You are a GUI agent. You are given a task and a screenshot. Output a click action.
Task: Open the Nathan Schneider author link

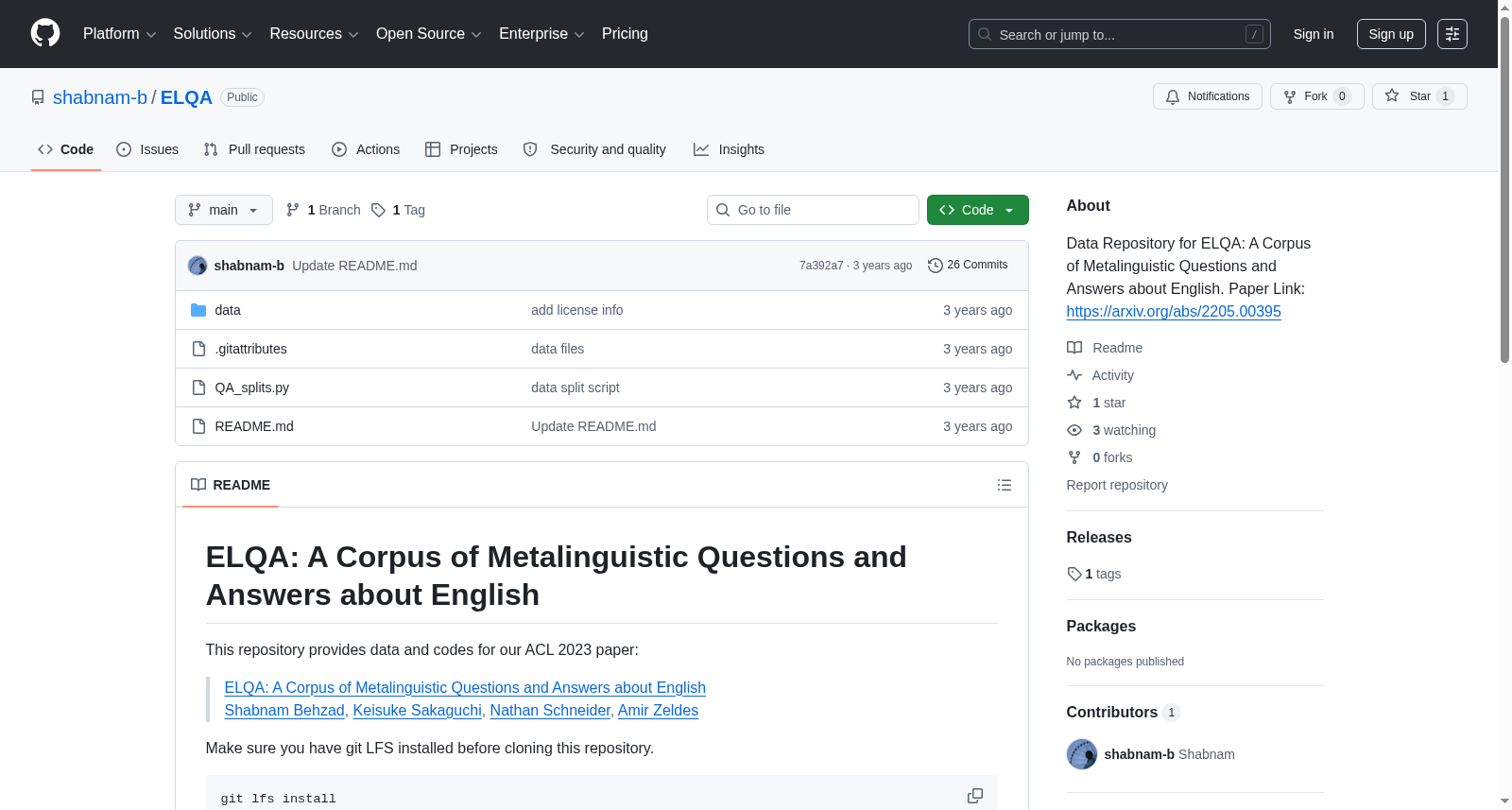click(550, 711)
